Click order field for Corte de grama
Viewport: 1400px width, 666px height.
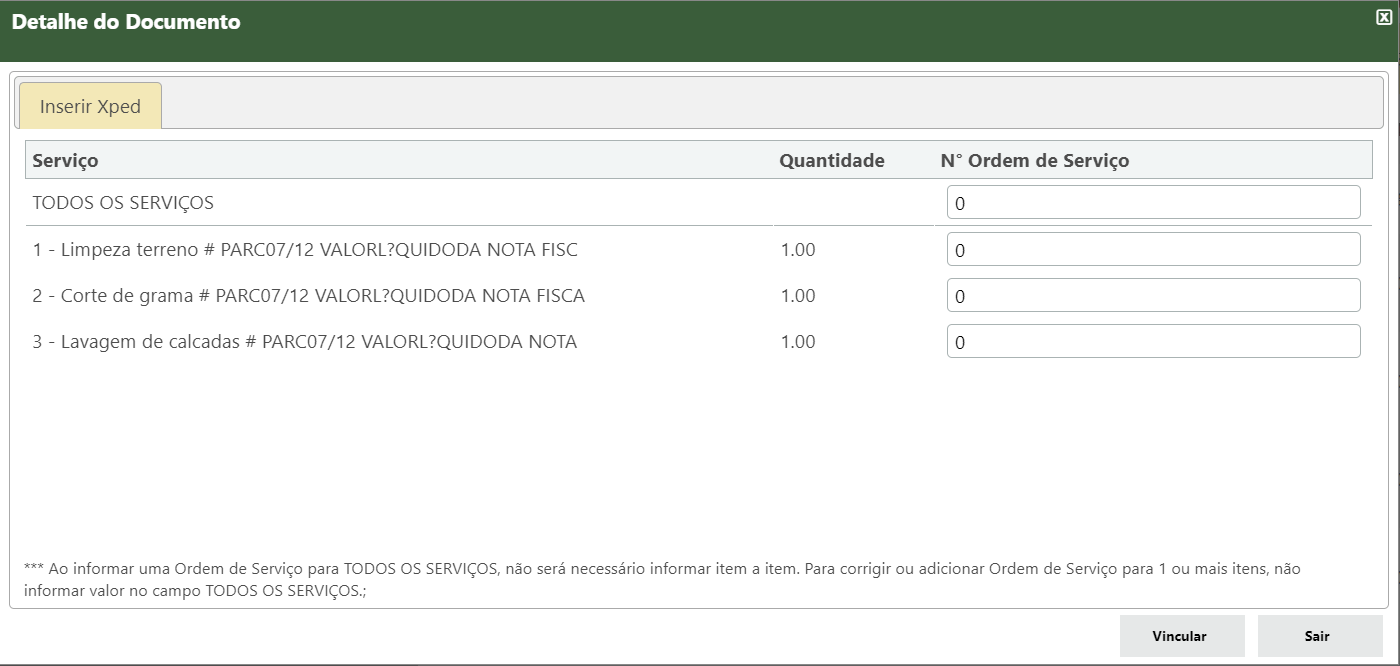click(1153, 295)
